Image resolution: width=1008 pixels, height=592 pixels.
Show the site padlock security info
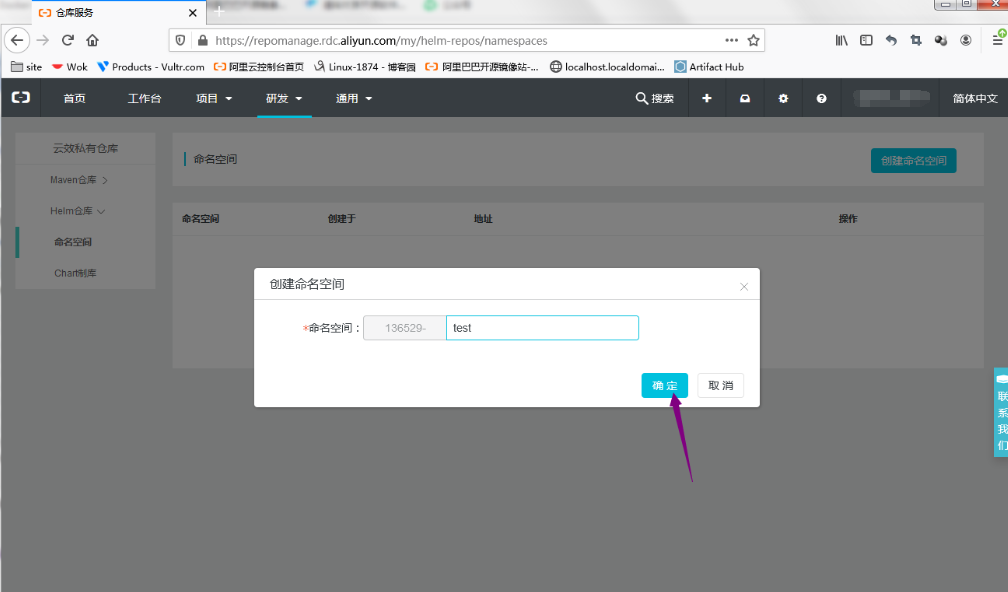[202, 40]
